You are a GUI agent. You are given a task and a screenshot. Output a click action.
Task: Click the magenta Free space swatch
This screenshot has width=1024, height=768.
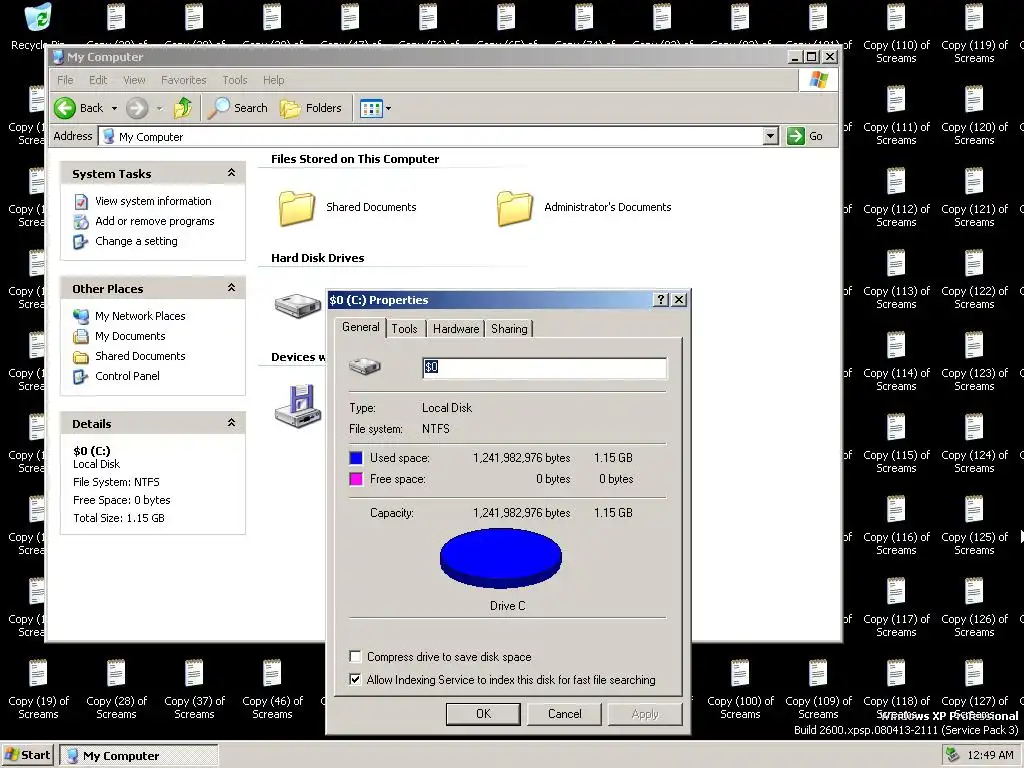356,479
